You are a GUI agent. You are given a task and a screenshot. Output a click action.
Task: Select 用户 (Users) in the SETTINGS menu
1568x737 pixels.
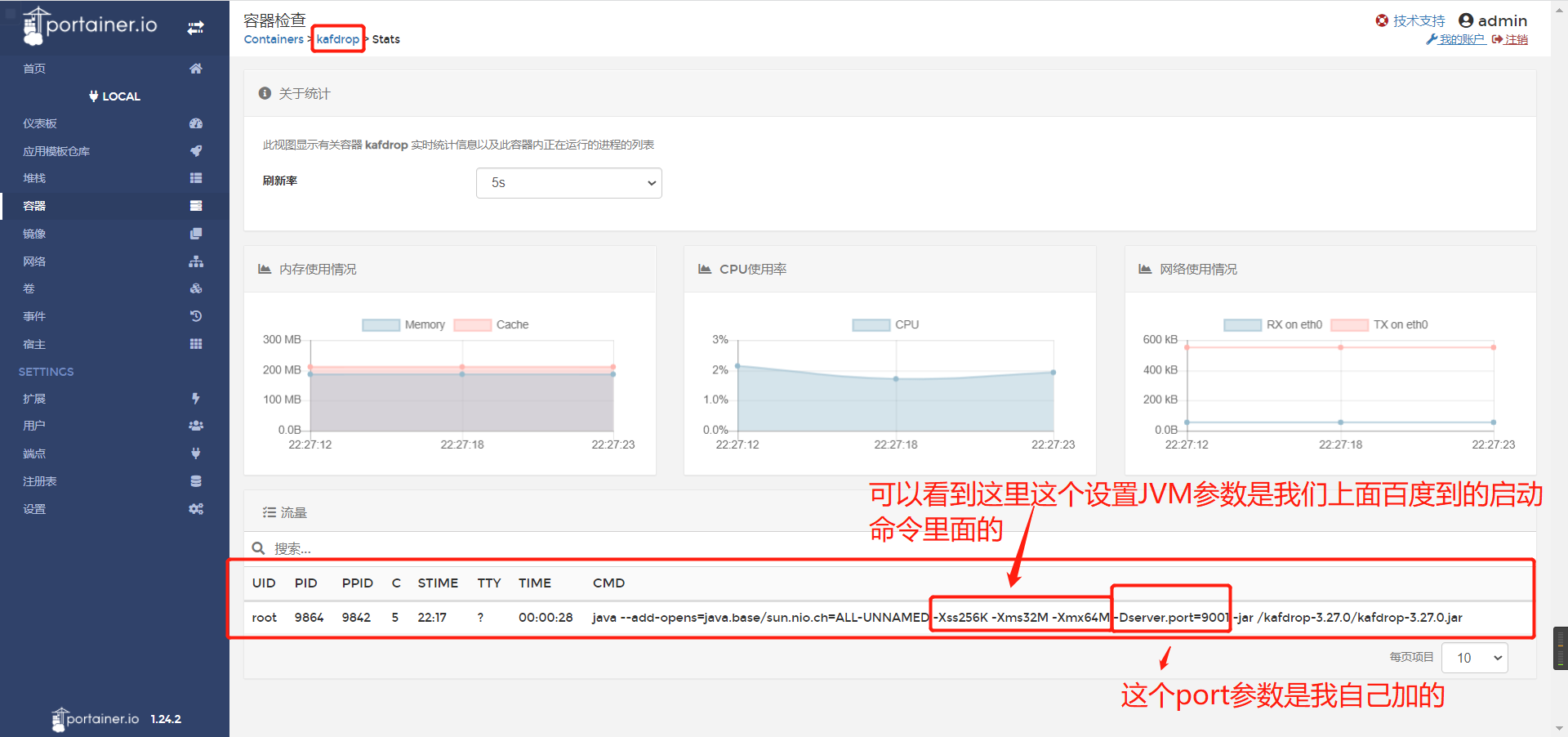195,425
